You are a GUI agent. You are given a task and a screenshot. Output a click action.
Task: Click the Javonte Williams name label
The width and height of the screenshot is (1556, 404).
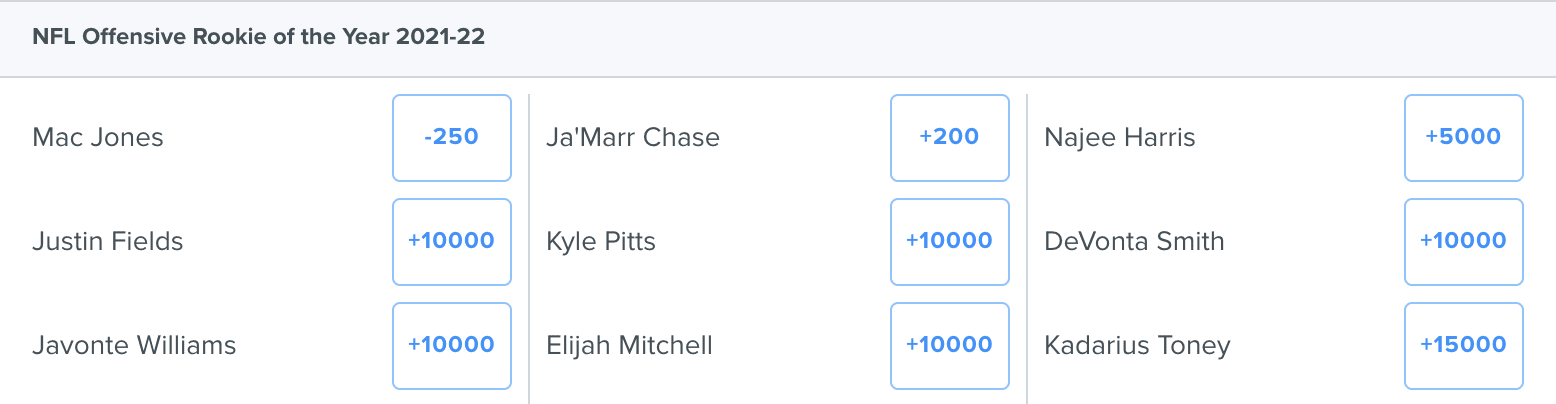click(134, 345)
